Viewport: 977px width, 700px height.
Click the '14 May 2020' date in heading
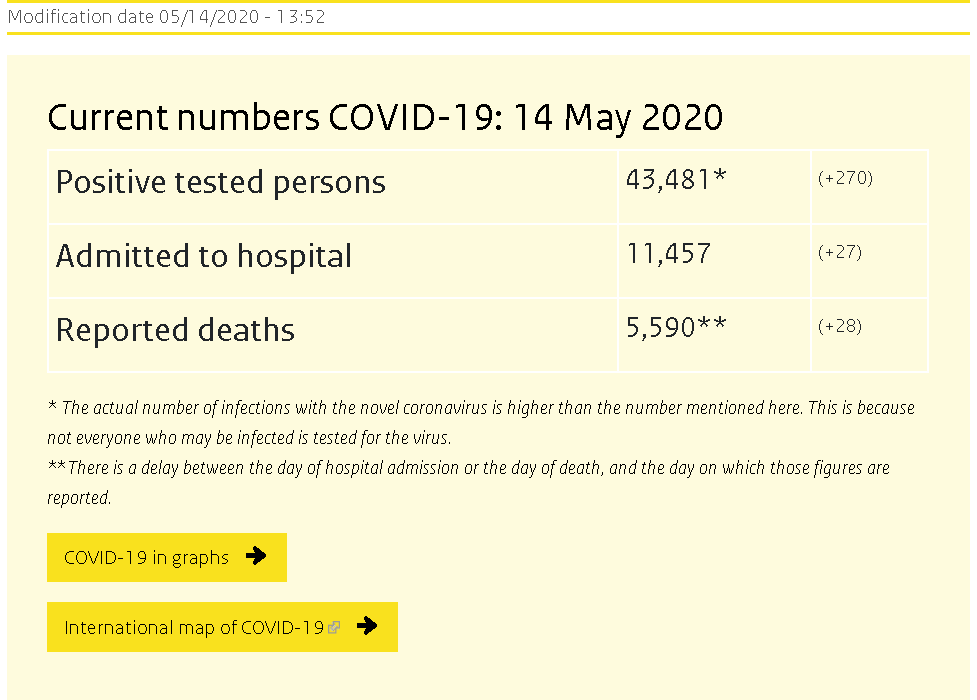coord(618,118)
